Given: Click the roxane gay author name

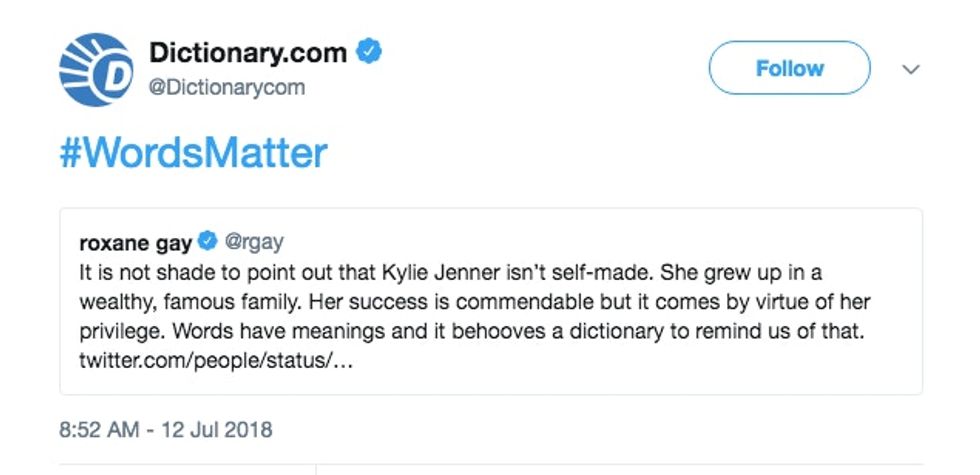Looking at the screenshot, I should point(135,242).
